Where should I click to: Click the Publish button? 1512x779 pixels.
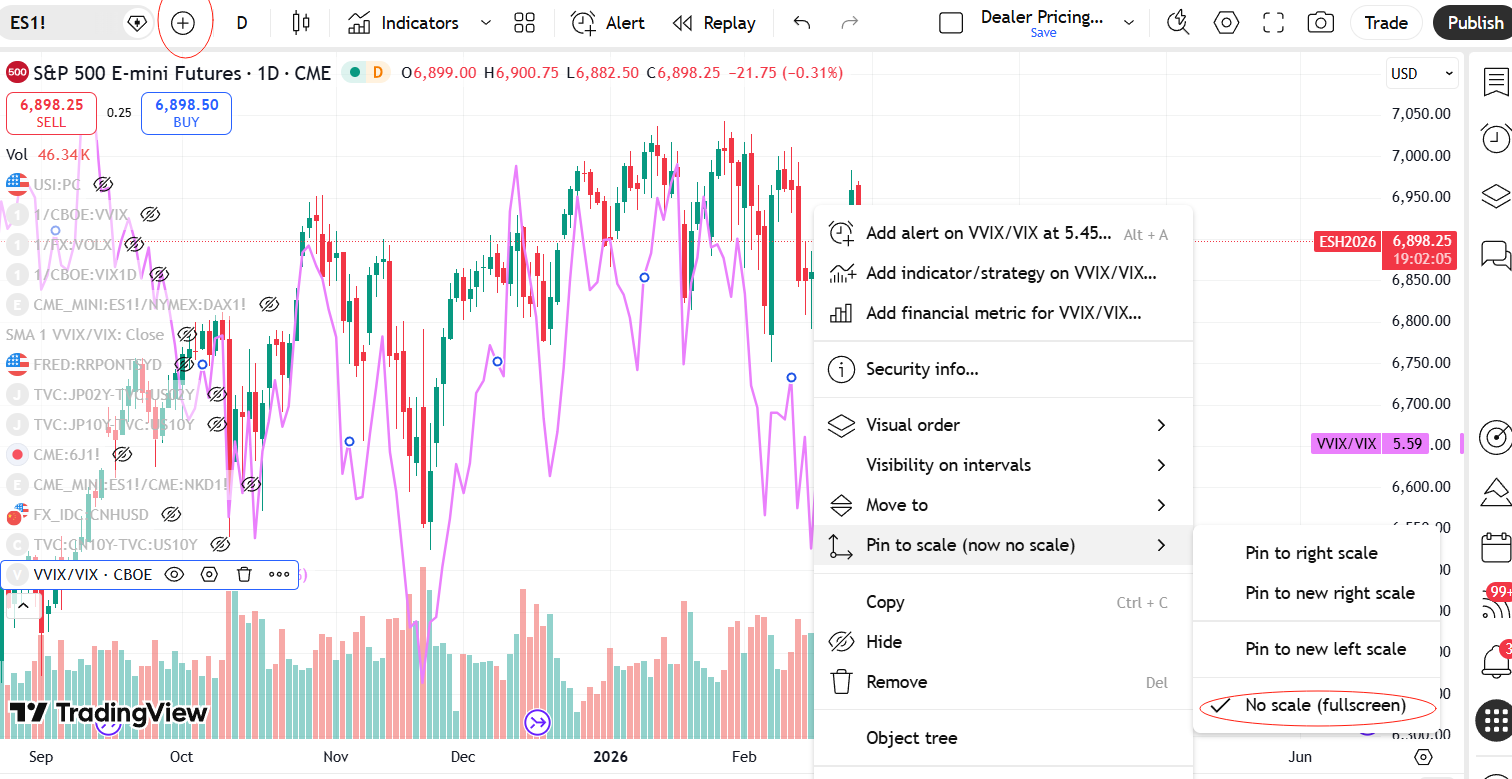(1473, 23)
